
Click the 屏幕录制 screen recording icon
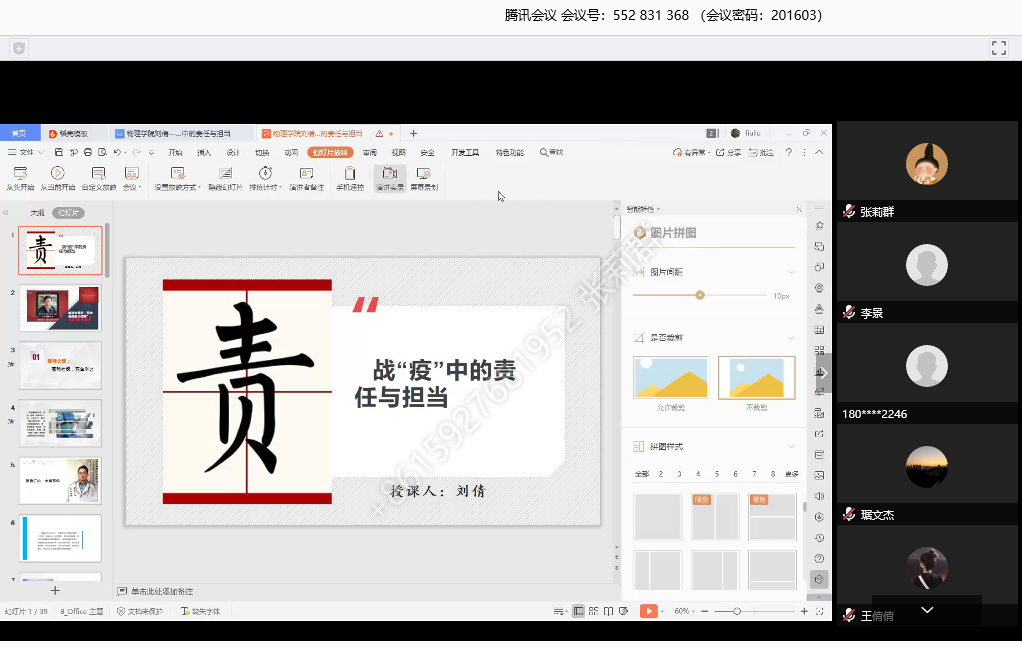tap(424, 174)
